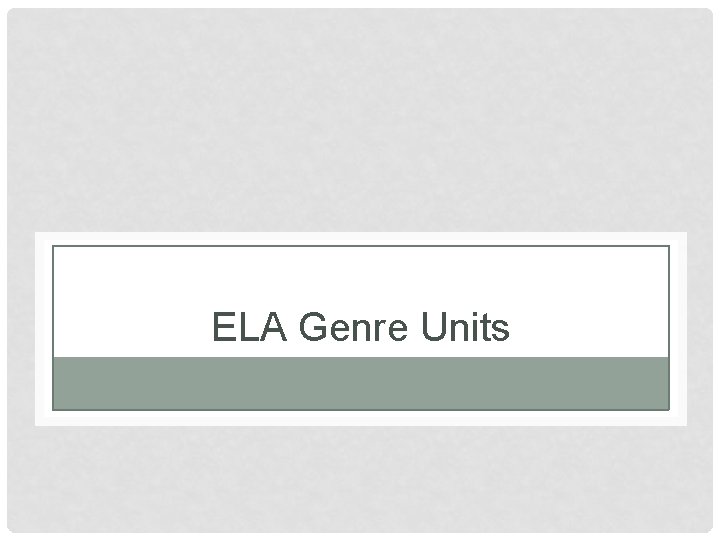Click the gray background beneath the title frame
Screen dimensions: 720x540
point(361,479)
